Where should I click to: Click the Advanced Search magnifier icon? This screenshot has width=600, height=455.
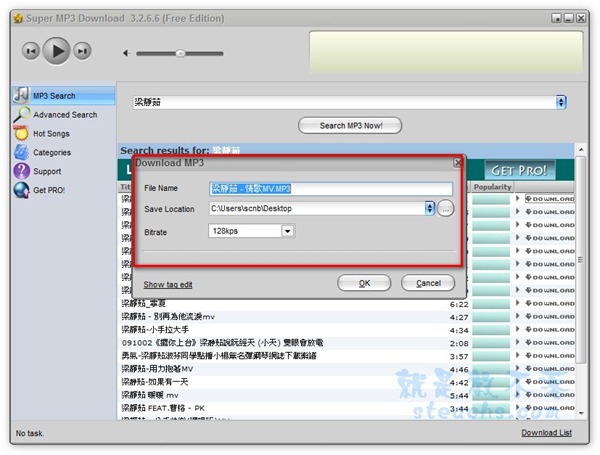[21, 114]
